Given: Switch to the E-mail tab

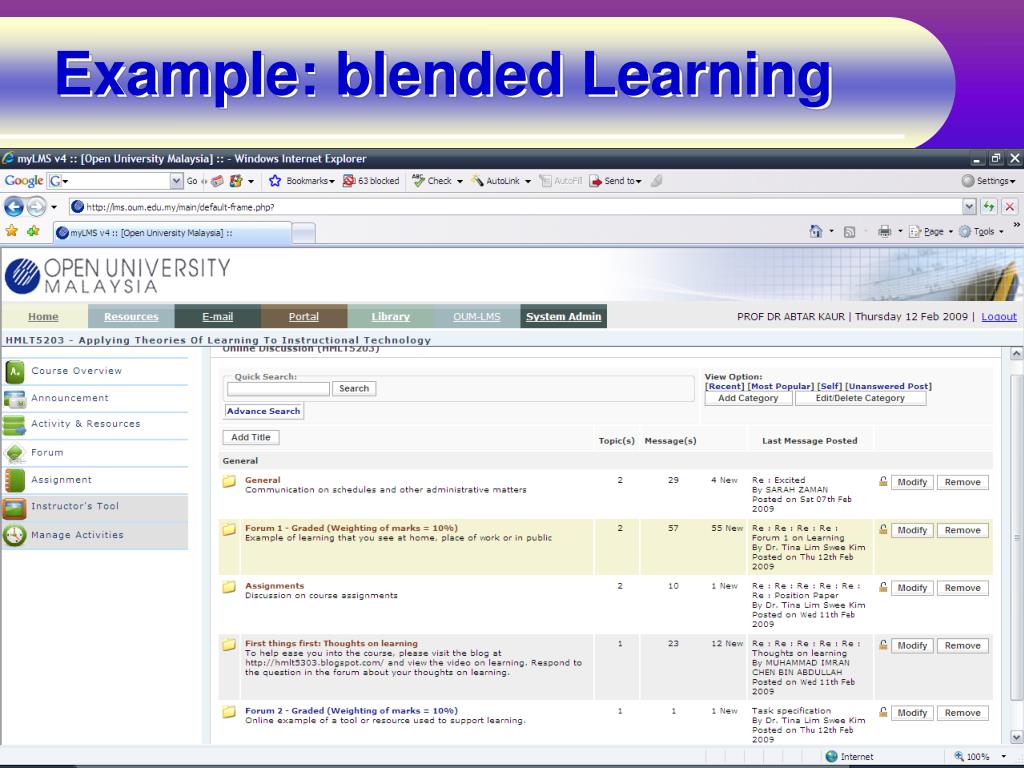Looking at the screenshot, I should pyautogui.click(x=217, y=317).
